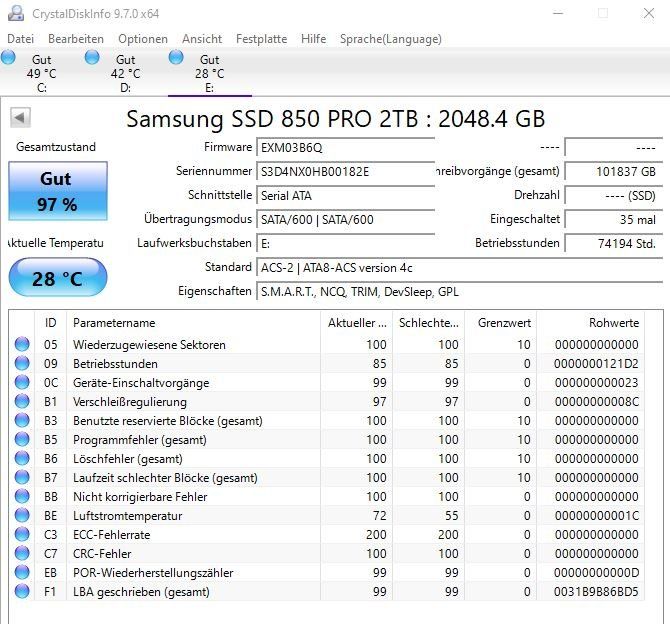Click the Gut 97 % health status button

[58, 191]
